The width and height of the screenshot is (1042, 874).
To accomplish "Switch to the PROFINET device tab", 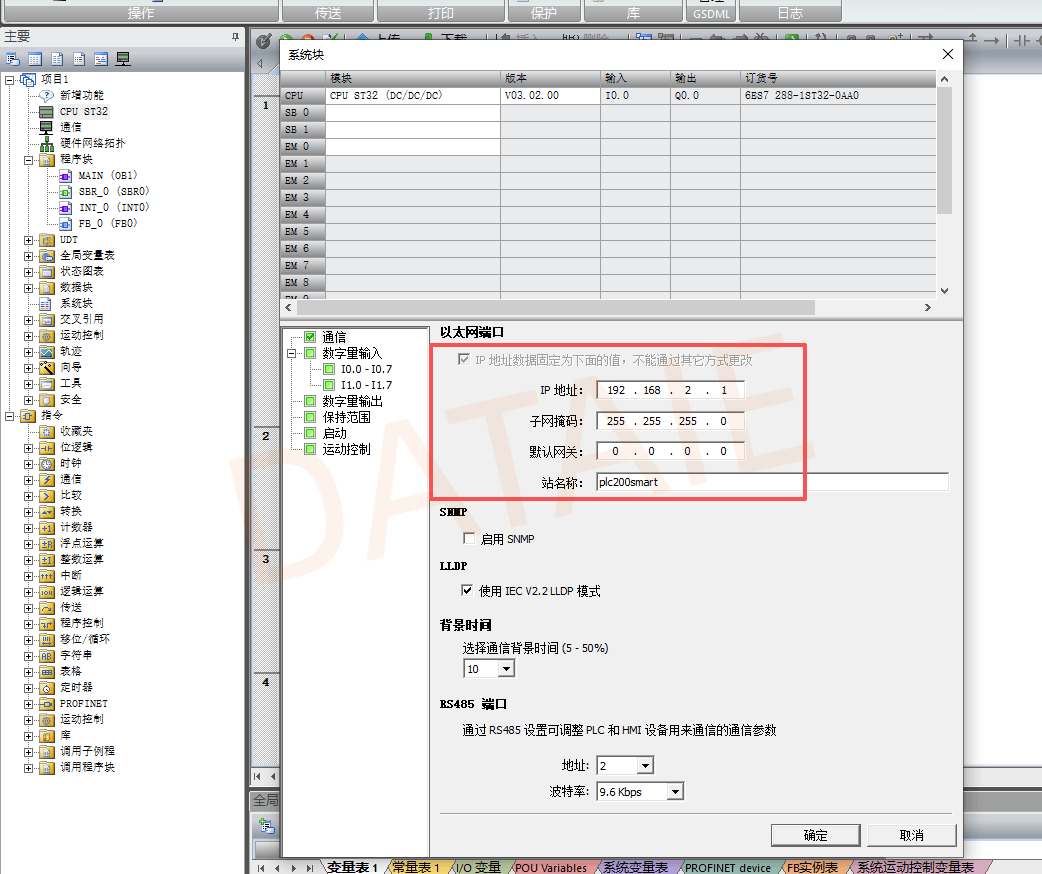I will coord(728,867).
